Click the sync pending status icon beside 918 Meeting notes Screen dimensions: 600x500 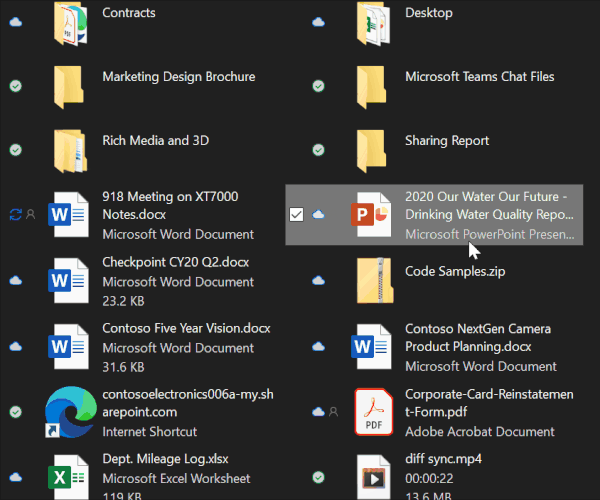(x=15, y=214)
